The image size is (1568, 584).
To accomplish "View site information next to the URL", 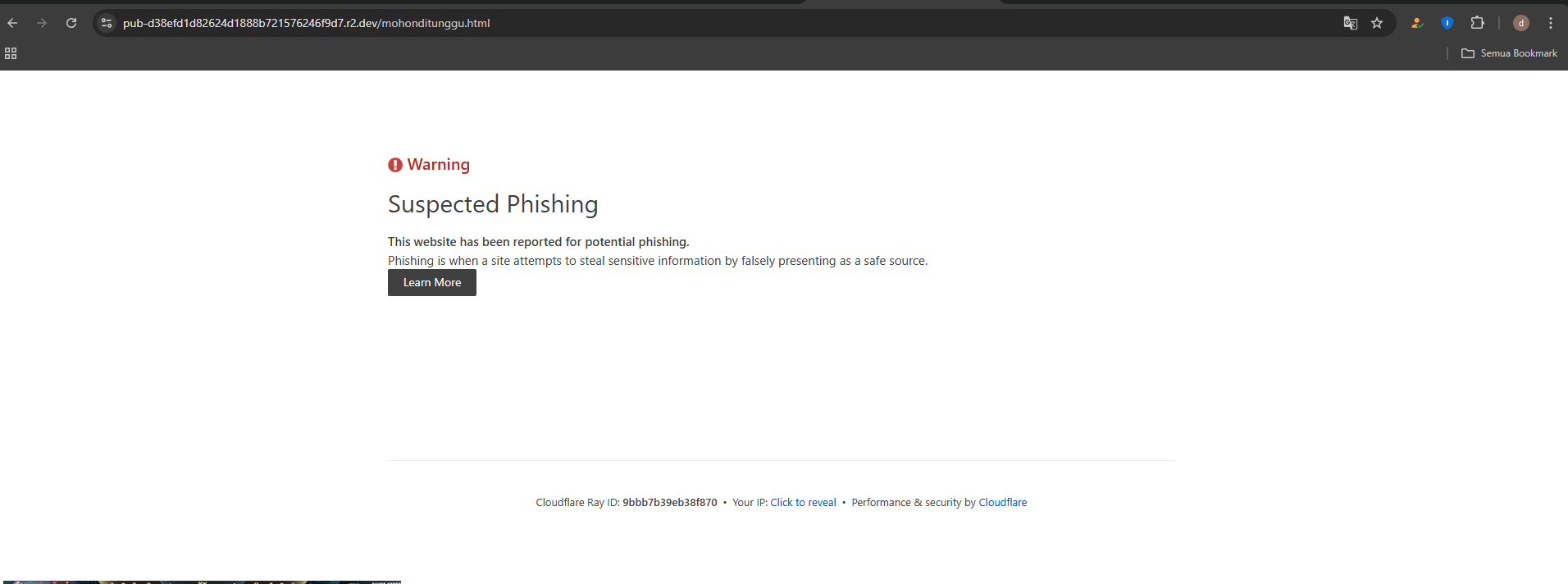I will [107, 23].
